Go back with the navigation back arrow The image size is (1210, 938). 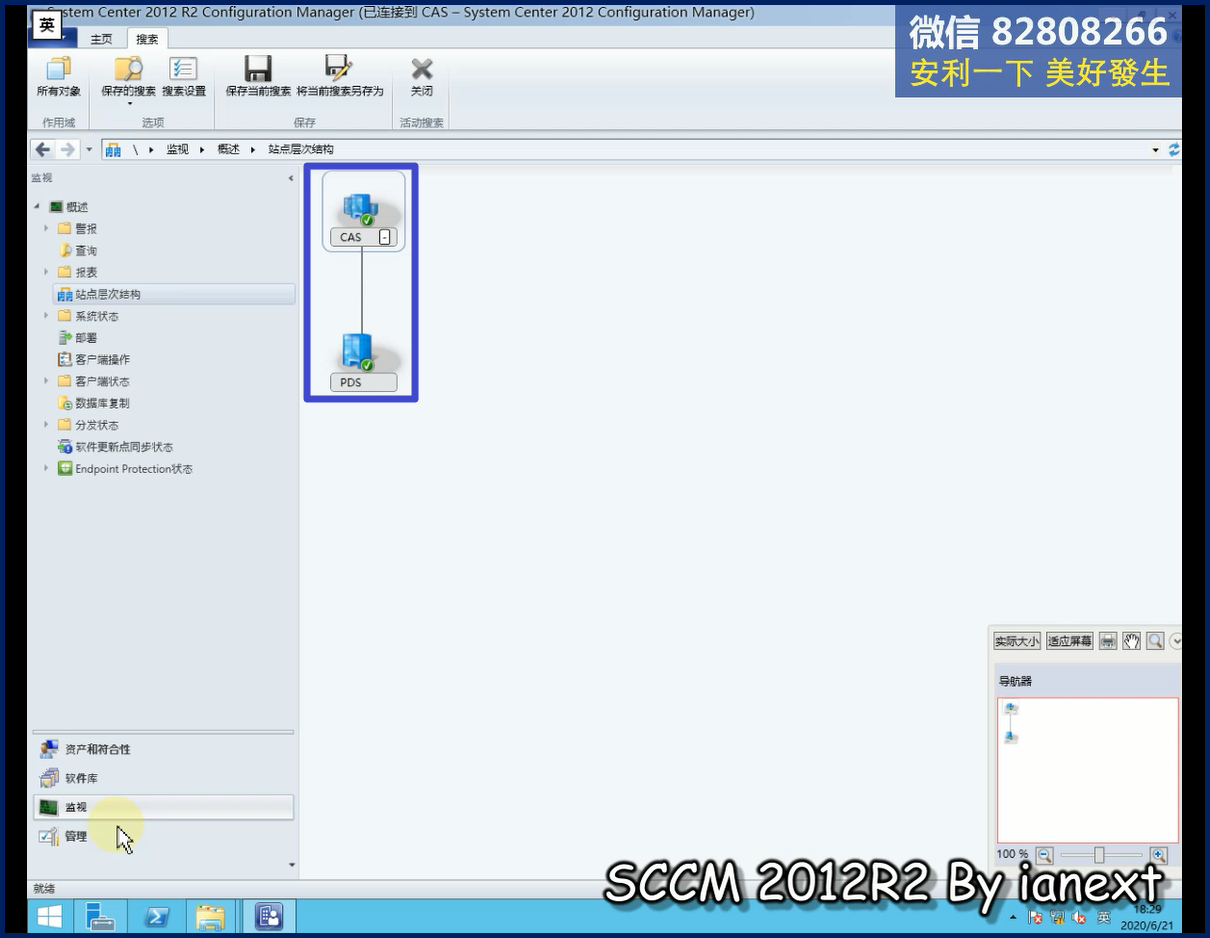click(42, 149)
